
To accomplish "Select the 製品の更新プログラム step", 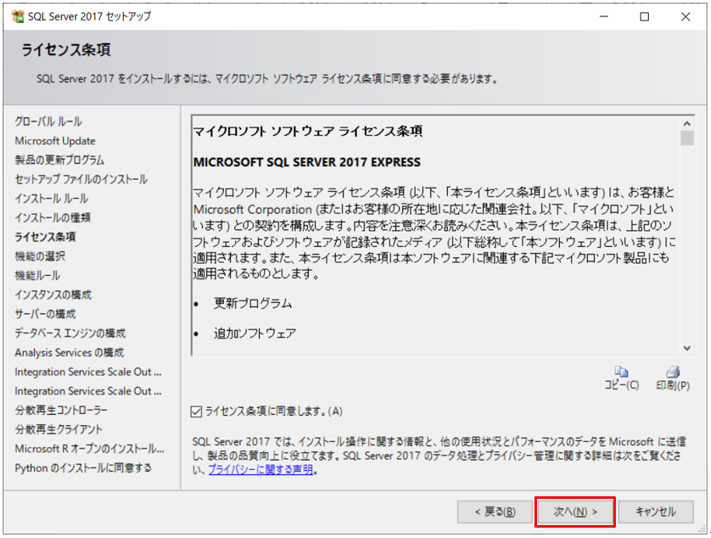I will click(59, 160).
